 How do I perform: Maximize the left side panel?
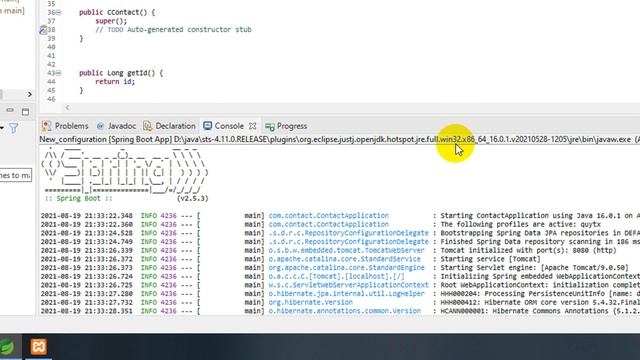coord(25,112)
